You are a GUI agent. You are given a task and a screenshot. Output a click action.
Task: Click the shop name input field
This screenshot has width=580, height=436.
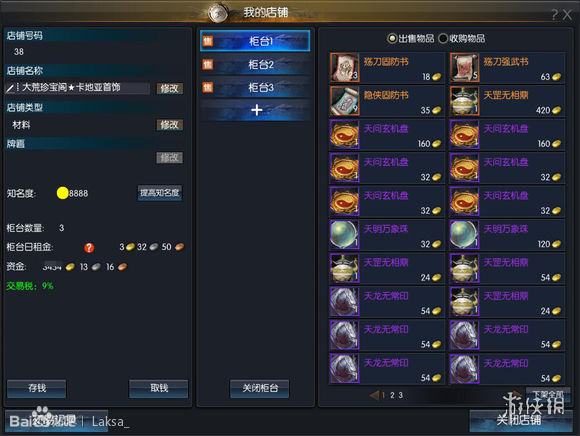78,88
